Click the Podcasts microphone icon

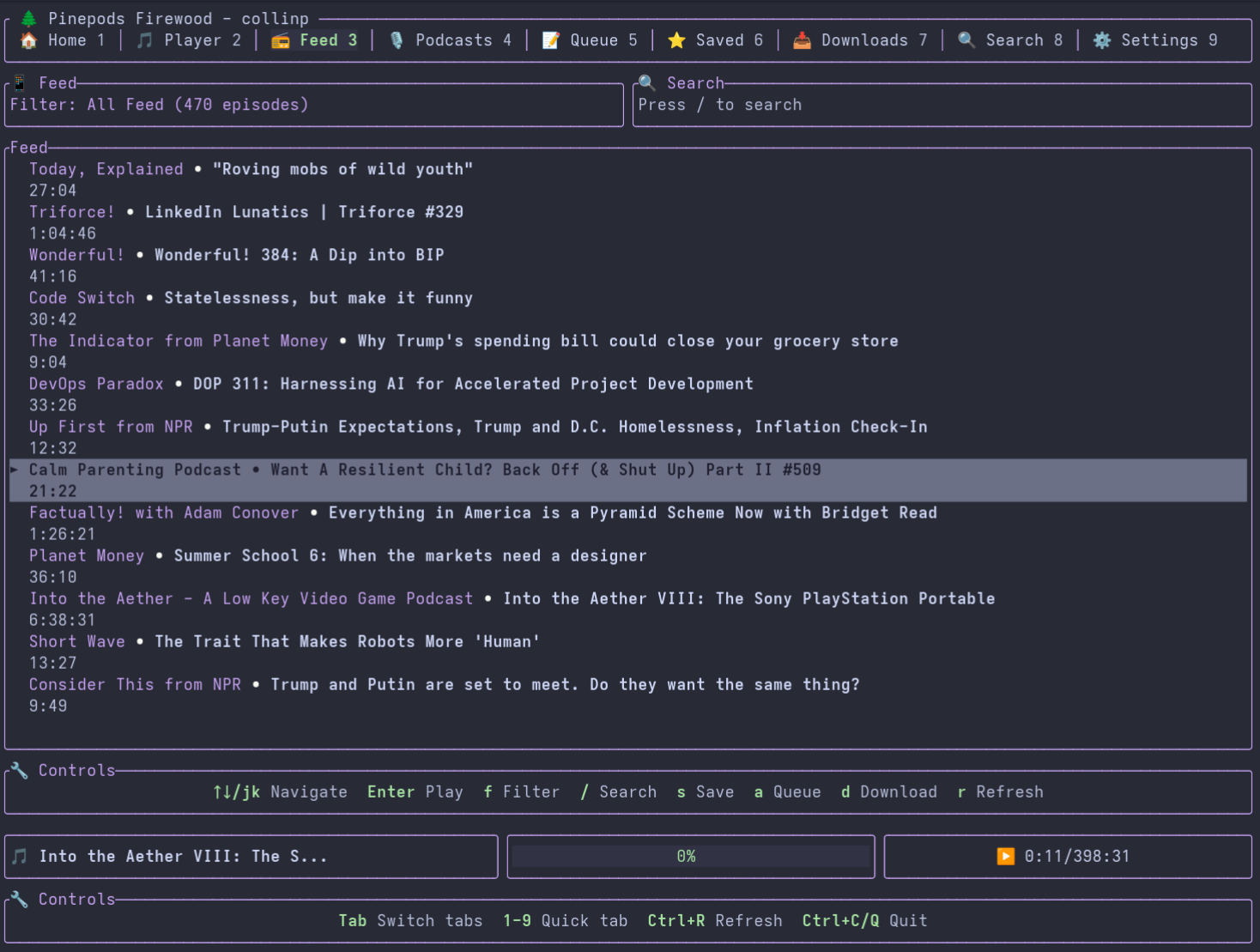pyautogui.click(x=397, y=40)
